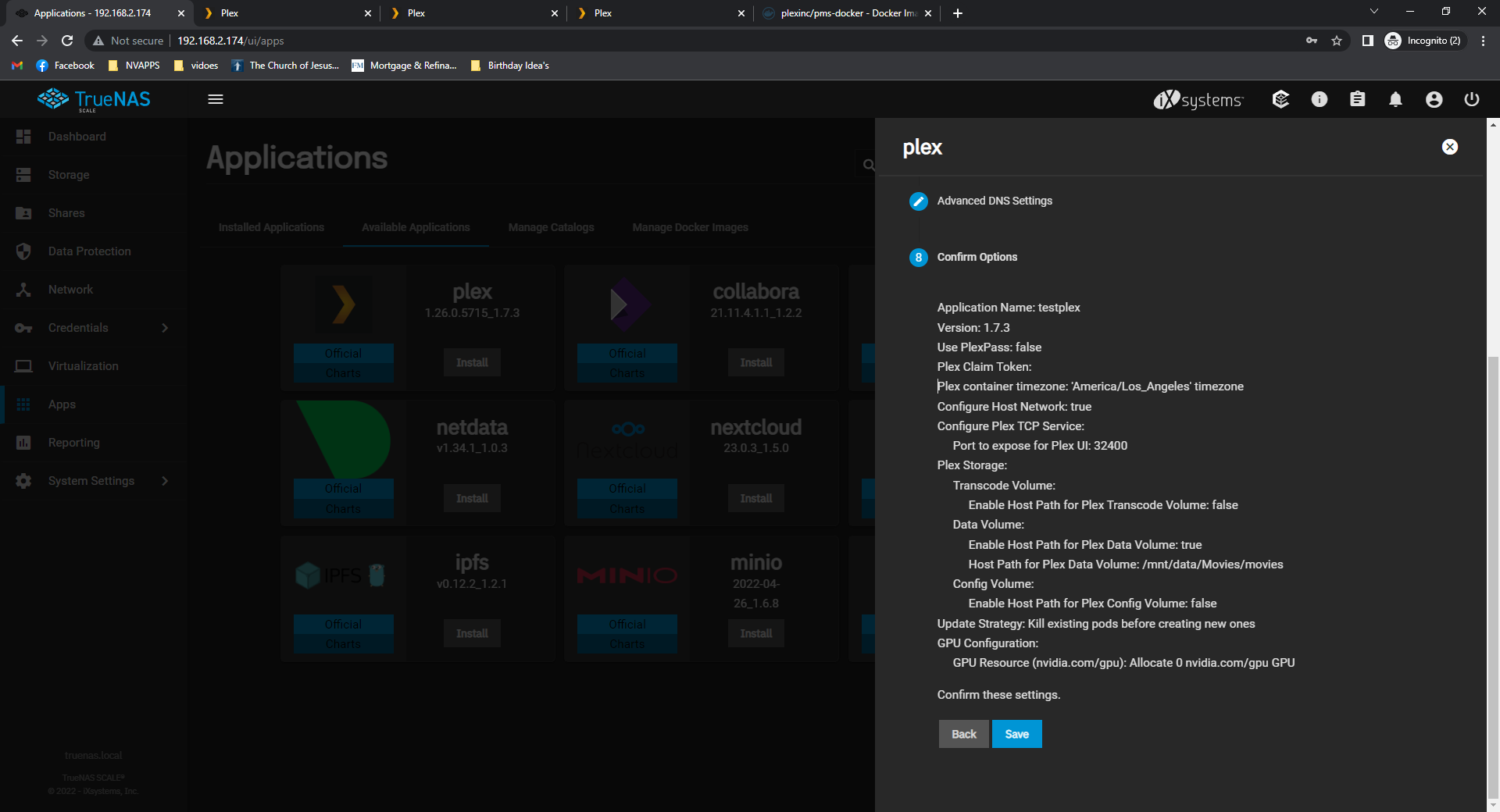Switch to Manage Catalogs tab
The image size is (1500, 812).
[551, 227]
